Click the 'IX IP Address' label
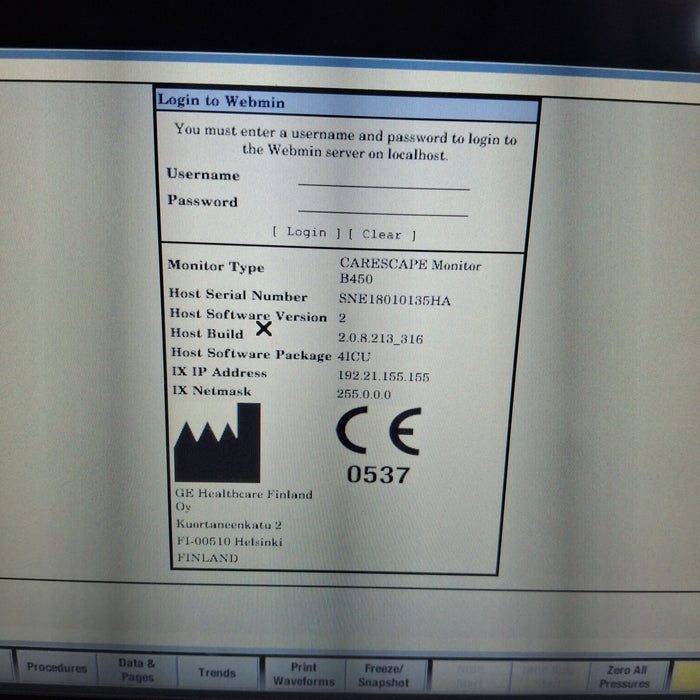The image size is (700, 700). (219, 372)
